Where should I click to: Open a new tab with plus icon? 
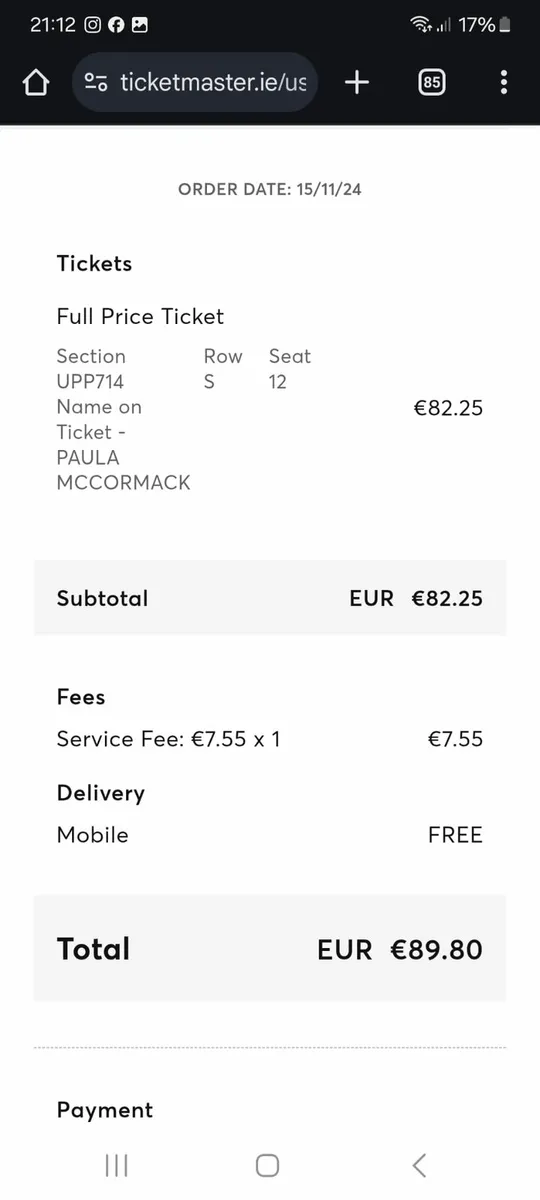click(x=357, y=82)
